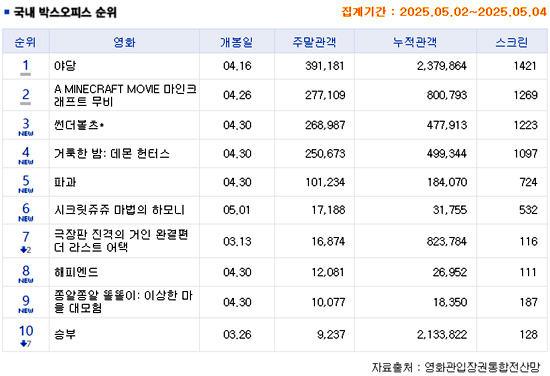Click rank number 9
The image size is (550, 376).
26,300
